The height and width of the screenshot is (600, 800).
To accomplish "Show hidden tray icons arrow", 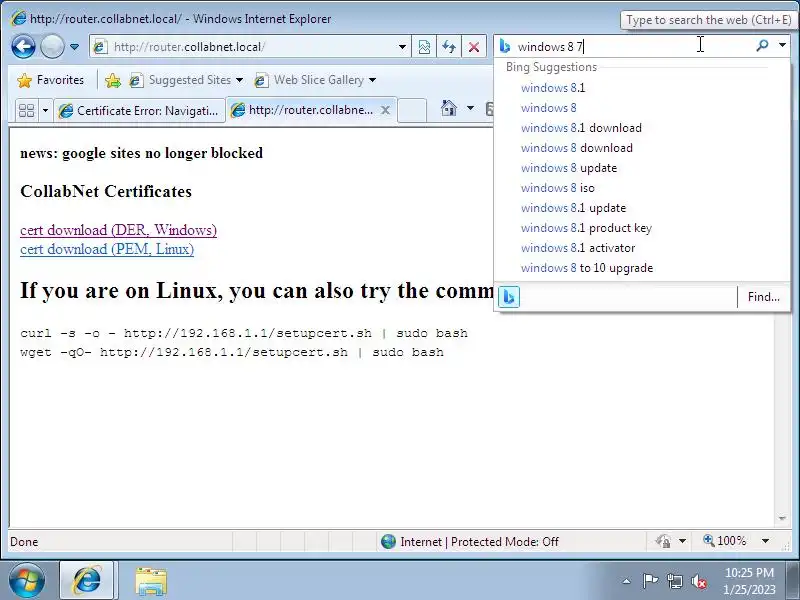I will point(627,581).
